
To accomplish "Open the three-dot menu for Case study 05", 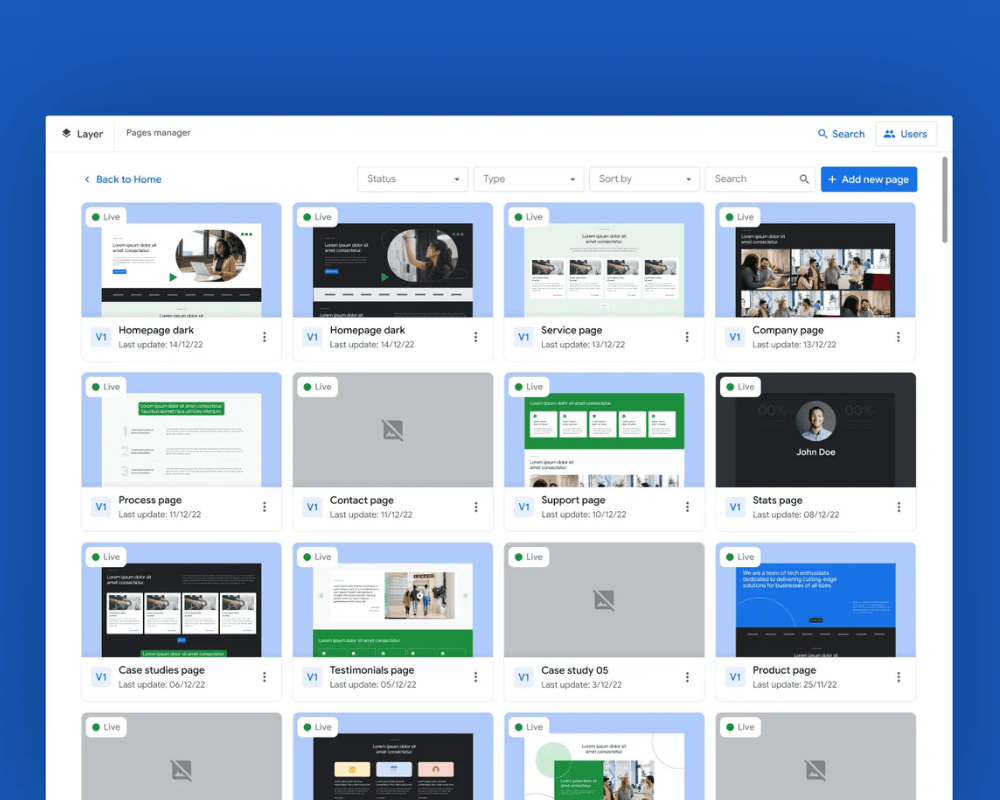I will click(x=687, y=677).
